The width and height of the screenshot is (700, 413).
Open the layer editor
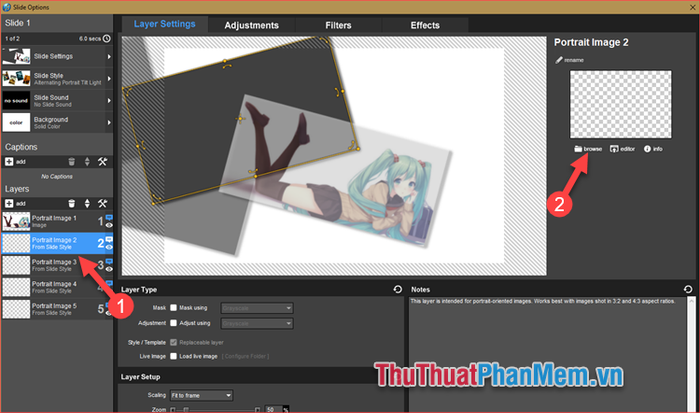point(622,149)
